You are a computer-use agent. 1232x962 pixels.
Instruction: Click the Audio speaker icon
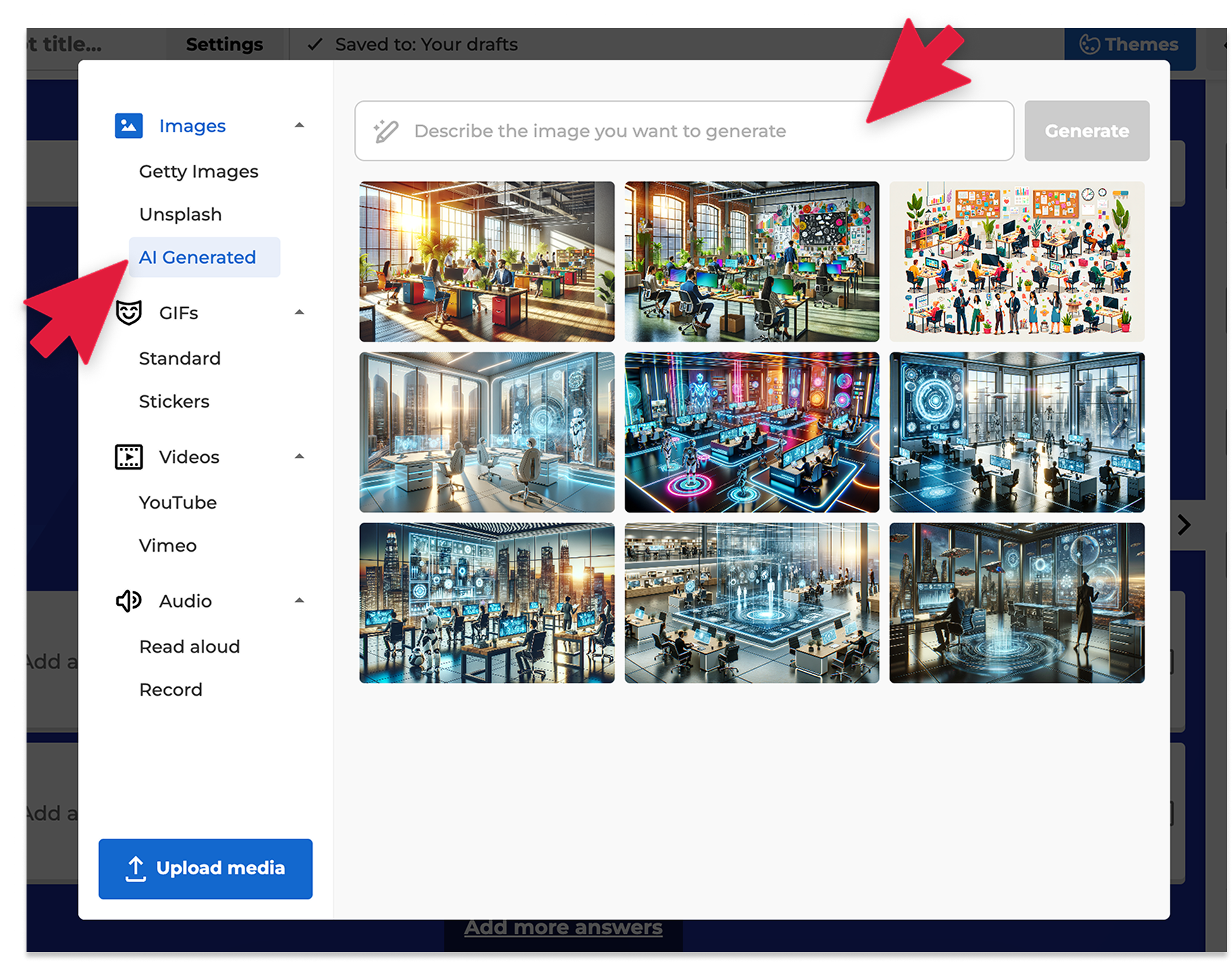(x=128, y=600)
